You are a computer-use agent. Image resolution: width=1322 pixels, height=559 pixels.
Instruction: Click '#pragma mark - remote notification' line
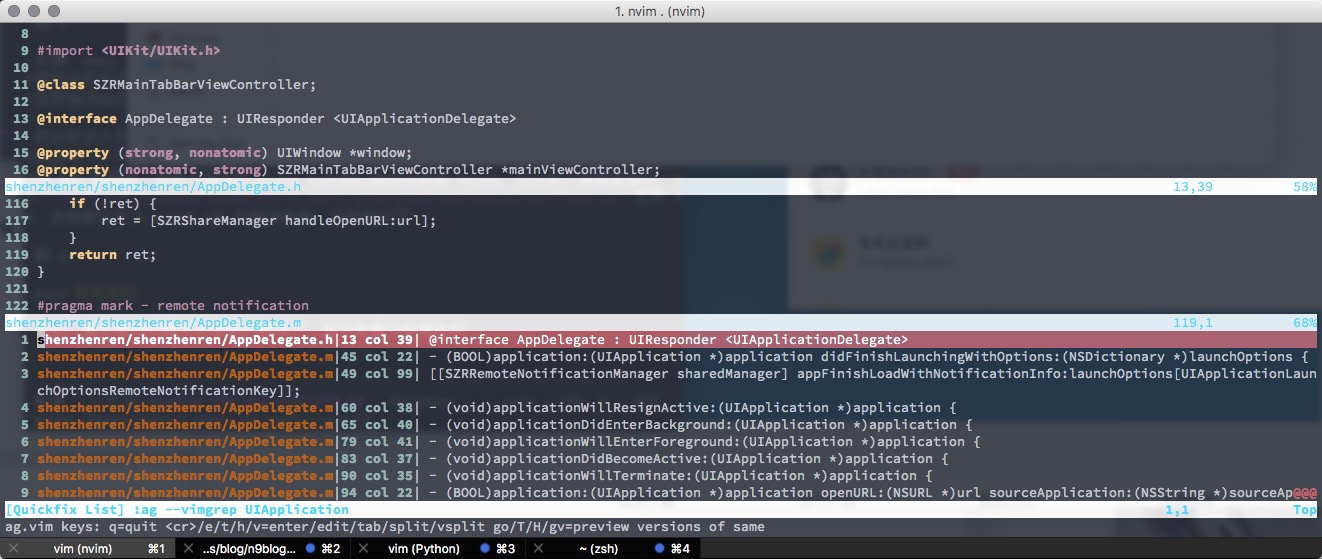pyautogui.click(x=173, y=306)
